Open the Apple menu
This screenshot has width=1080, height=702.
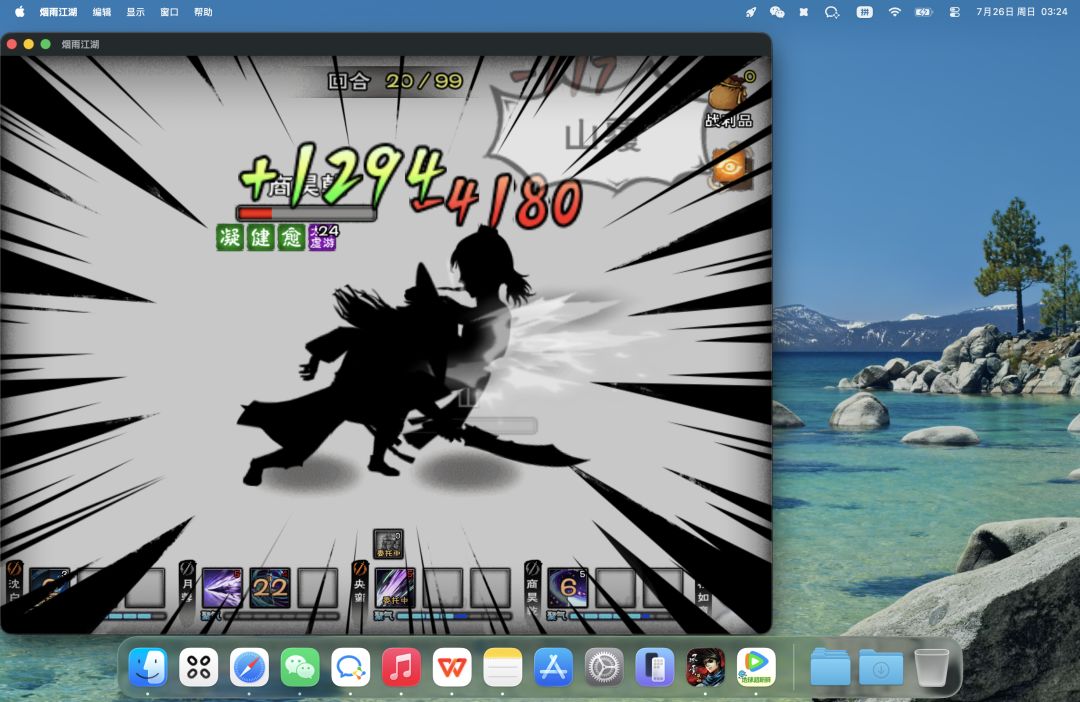(19, 12)
